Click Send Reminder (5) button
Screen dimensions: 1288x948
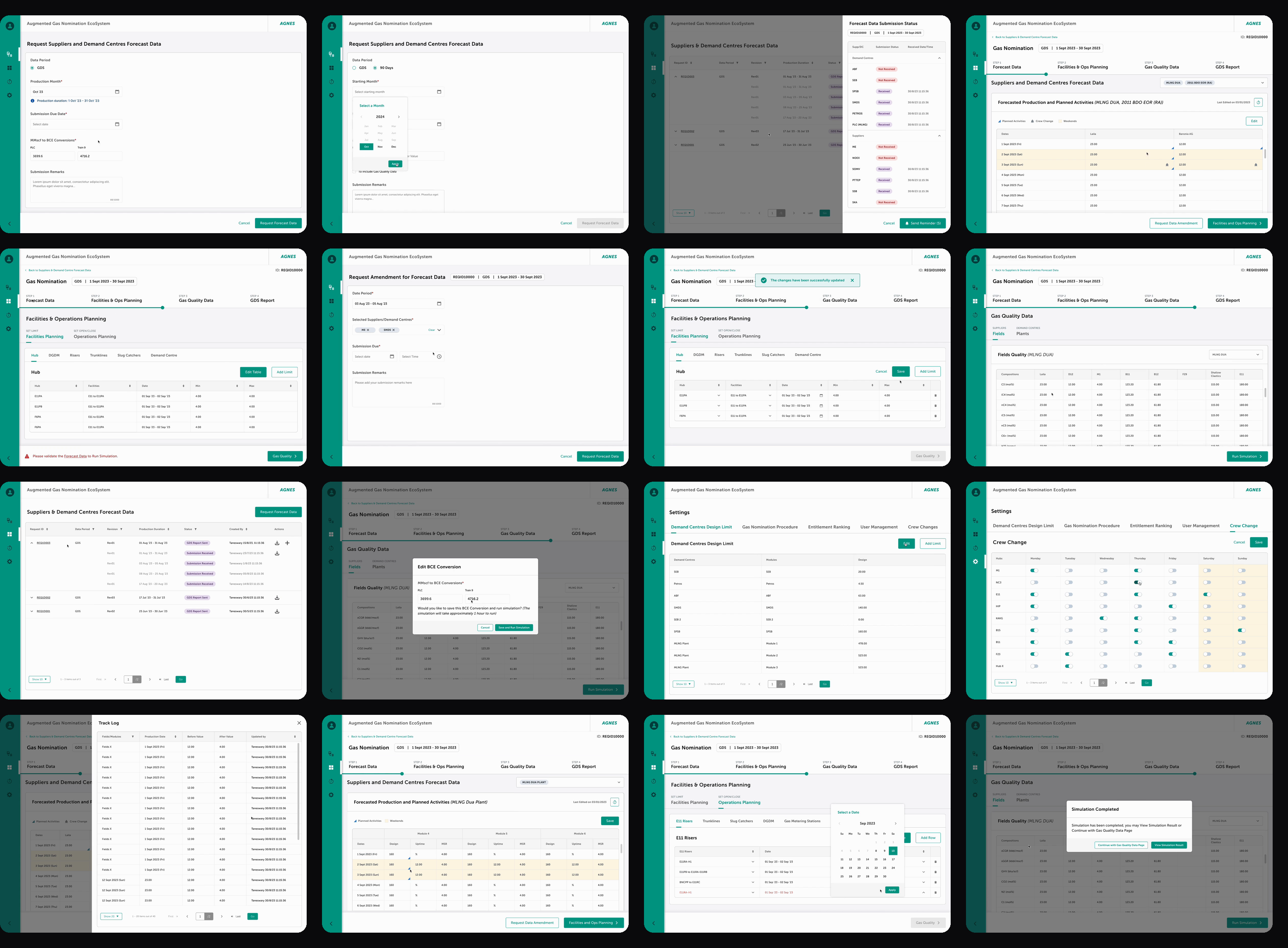(923, 223)
